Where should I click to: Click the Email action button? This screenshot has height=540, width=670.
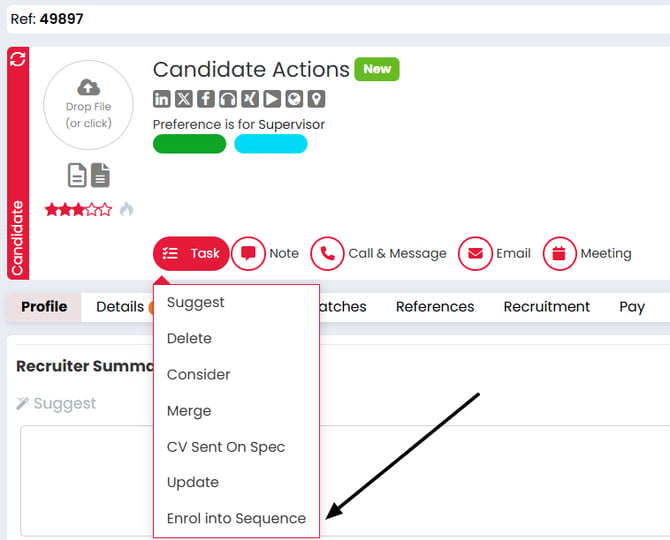pyautogui.click(x=494, y=253)
